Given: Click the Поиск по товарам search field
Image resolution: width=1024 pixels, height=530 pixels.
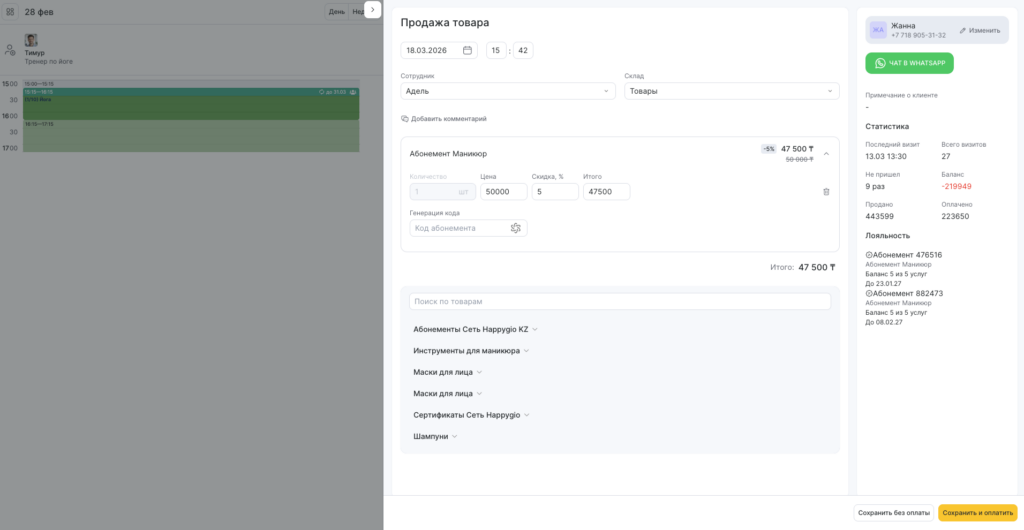Looking at the screenshot, I should (620, 301).
